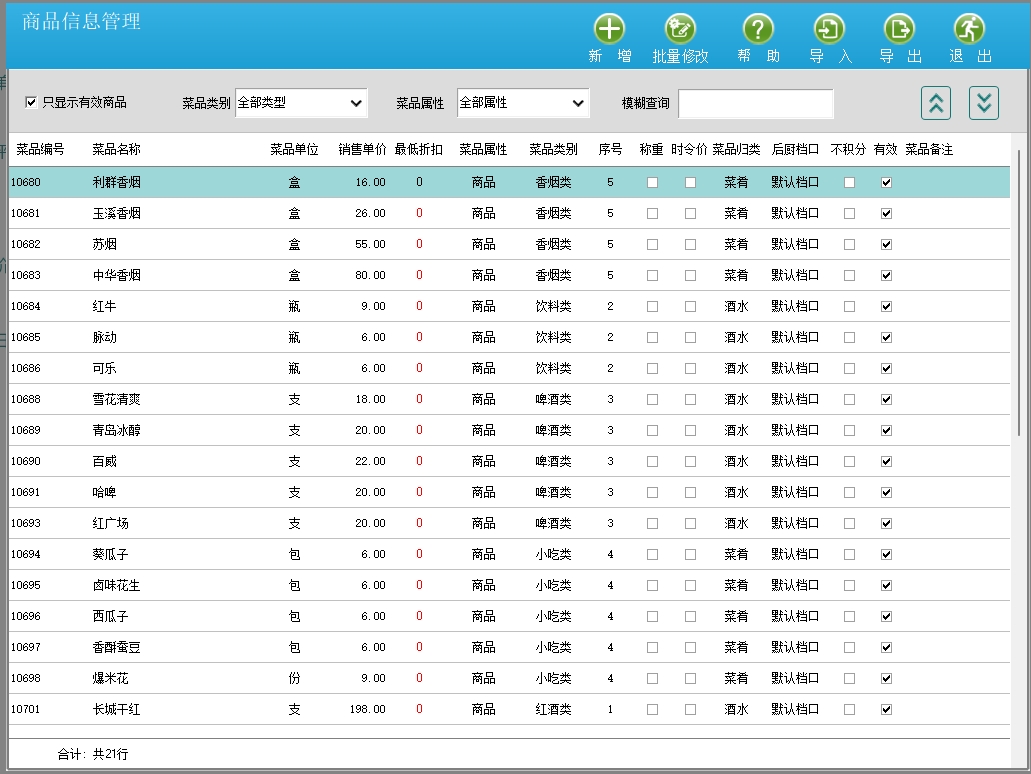Viewport: 1031px width, 774px height.
Task: Open the 菜品属性 dropdown
Action: click(523, 103)
